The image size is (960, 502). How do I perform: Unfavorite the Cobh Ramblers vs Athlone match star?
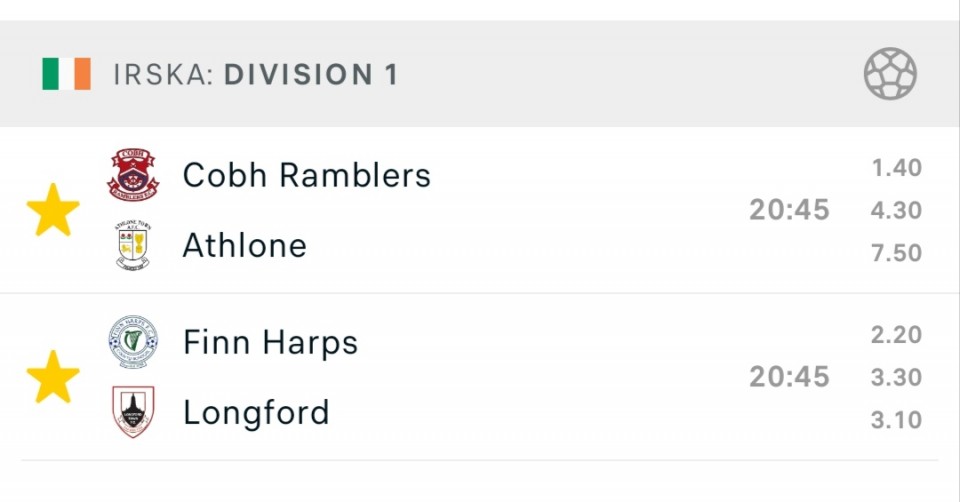click(x=53, y=210)
